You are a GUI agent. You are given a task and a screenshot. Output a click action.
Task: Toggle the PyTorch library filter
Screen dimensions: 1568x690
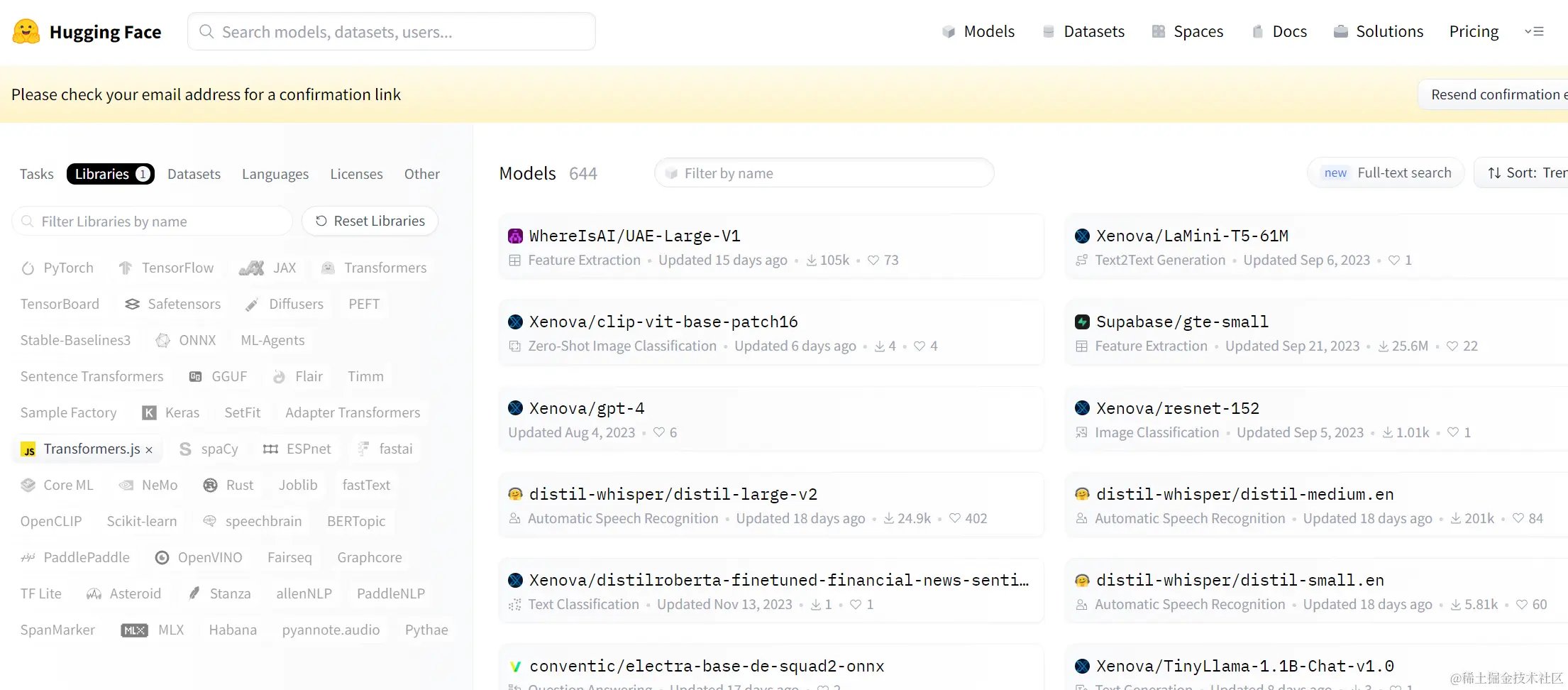coord(57,268)
